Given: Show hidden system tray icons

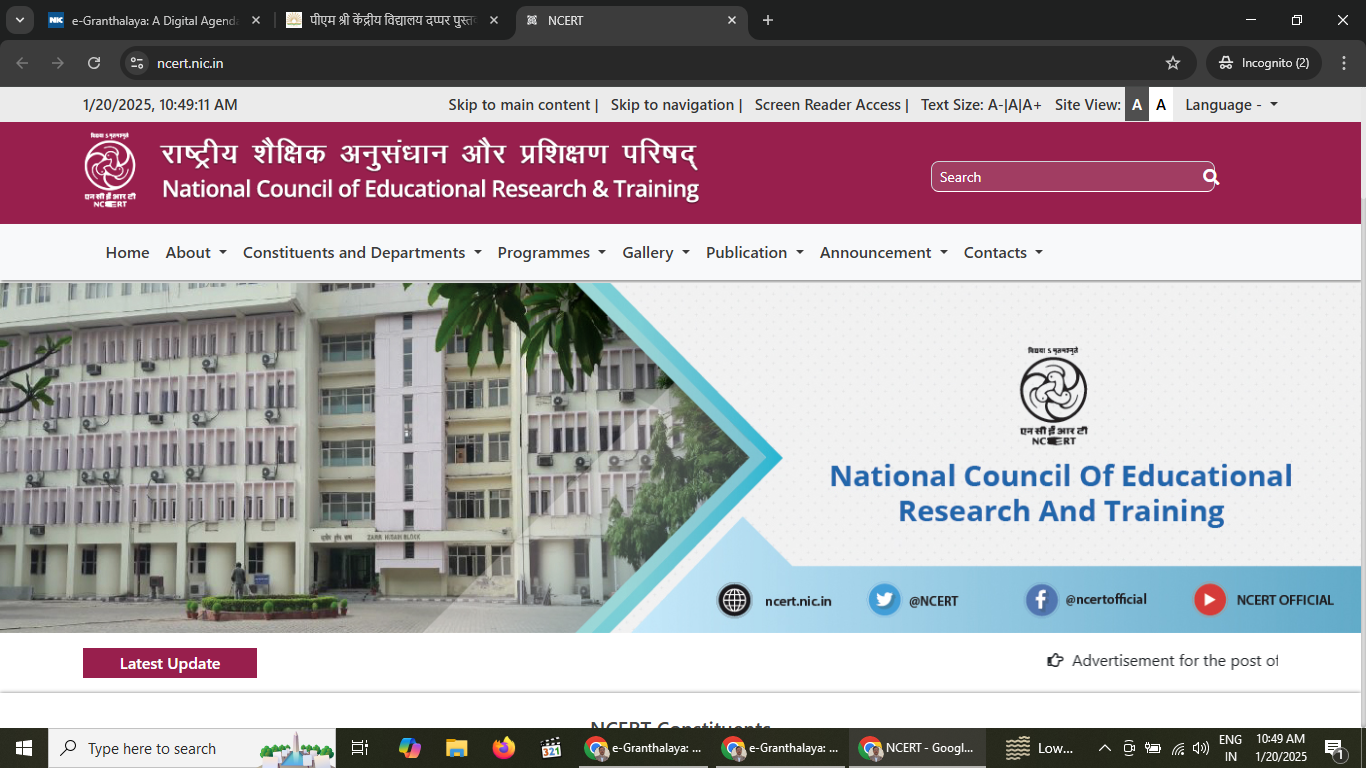Looking at the screenshot, I should tap(1104, 748).
